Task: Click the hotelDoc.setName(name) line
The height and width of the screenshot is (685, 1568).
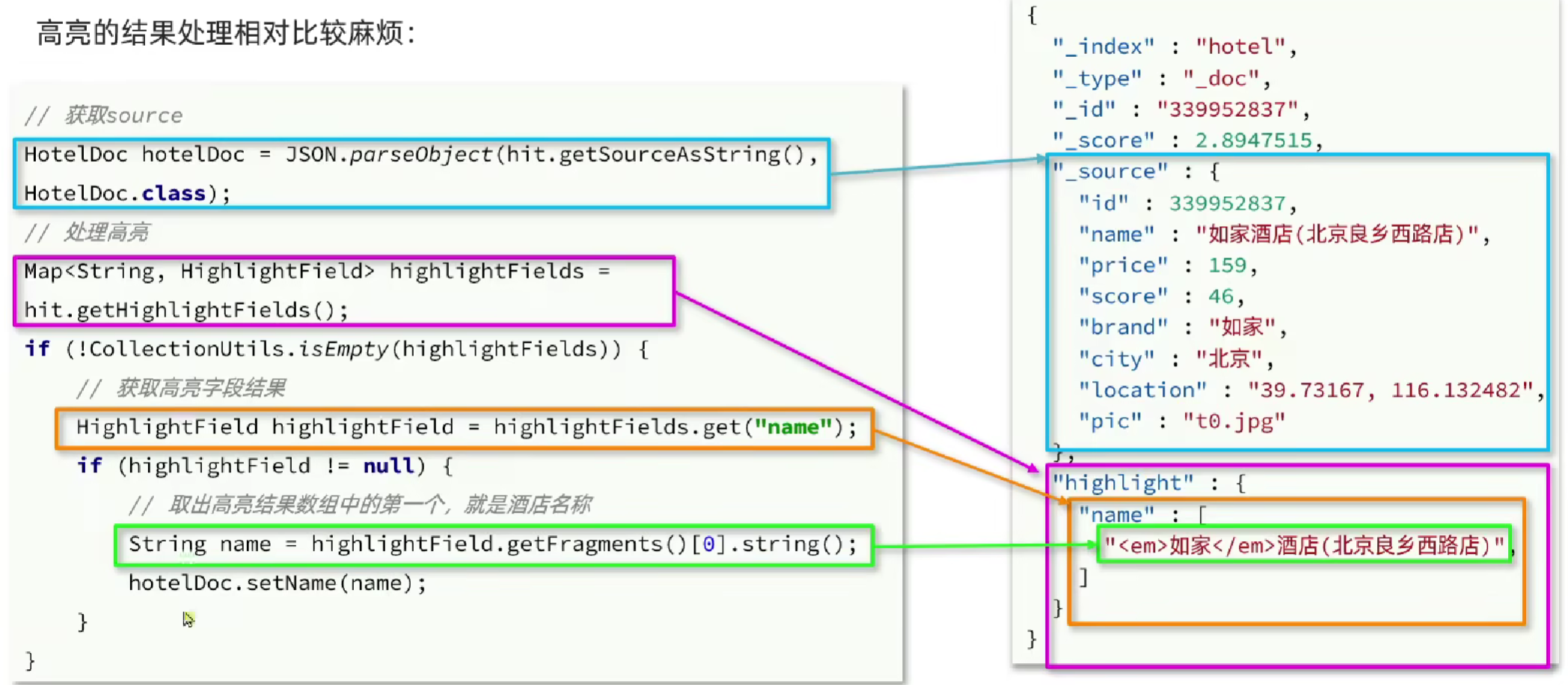Action: pyautogui.click(x=277, y=583)
